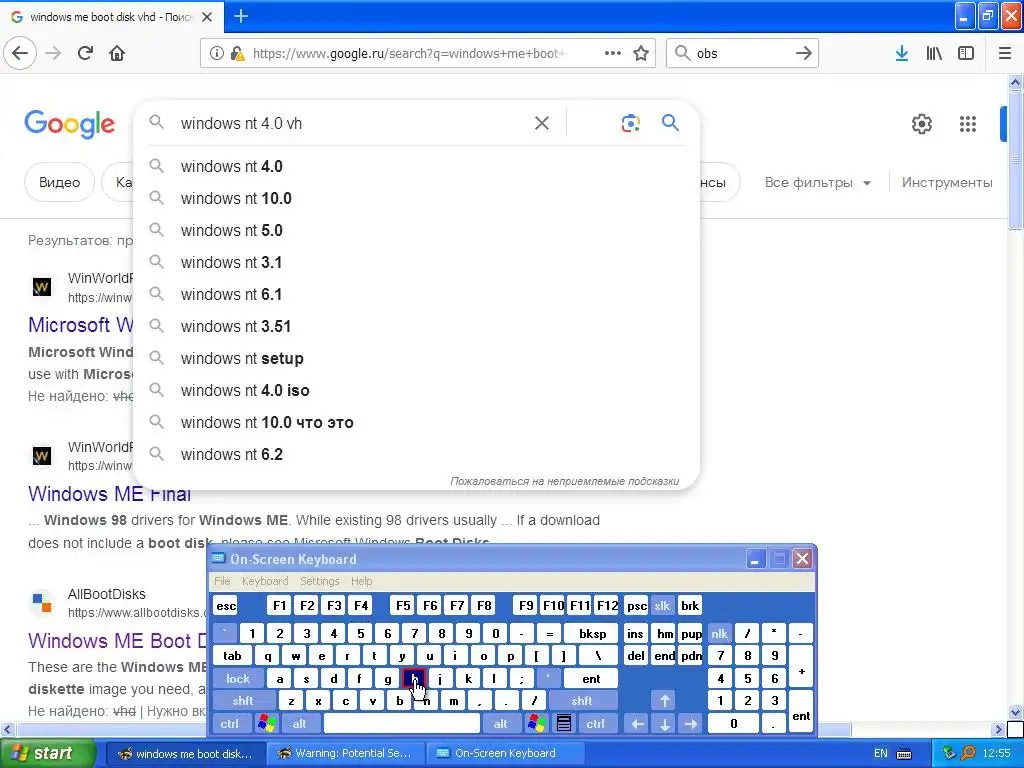Choose suggestion windows nt 10.0 что это

416,423
